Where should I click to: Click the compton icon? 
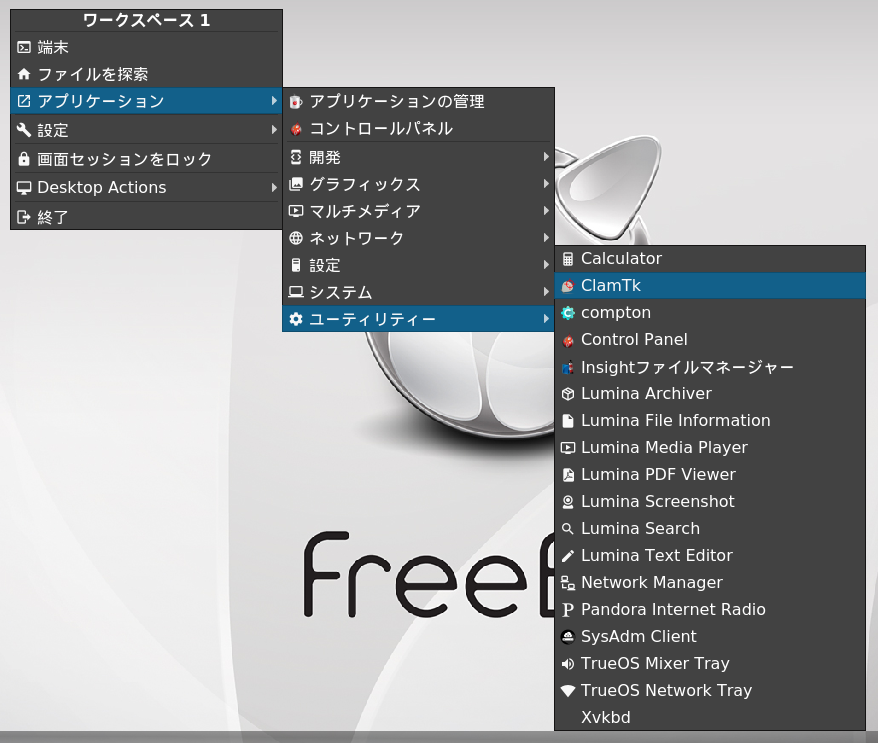(x=568, y=312)
